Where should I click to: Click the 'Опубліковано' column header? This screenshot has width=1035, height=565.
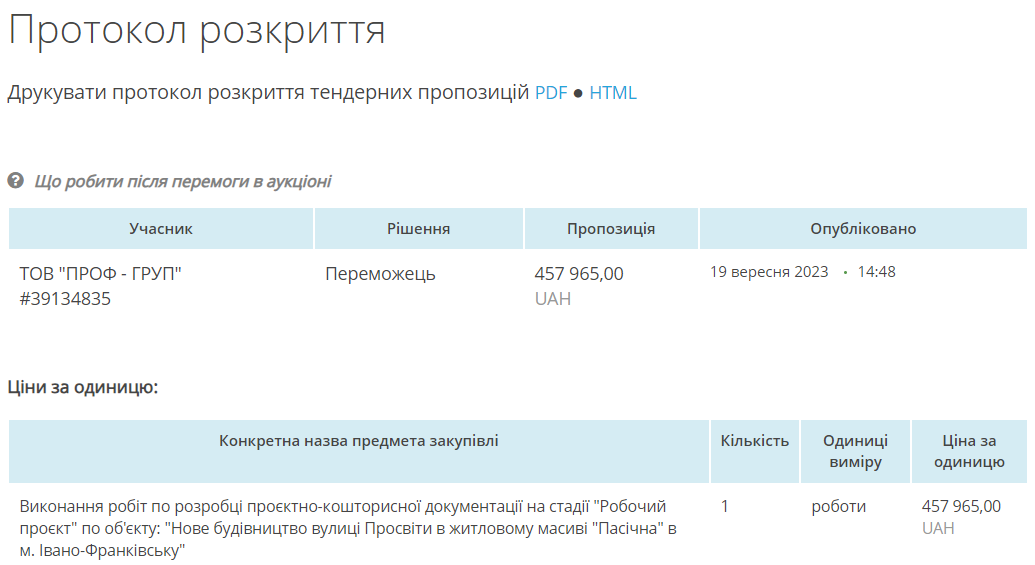tap(863, 228)
